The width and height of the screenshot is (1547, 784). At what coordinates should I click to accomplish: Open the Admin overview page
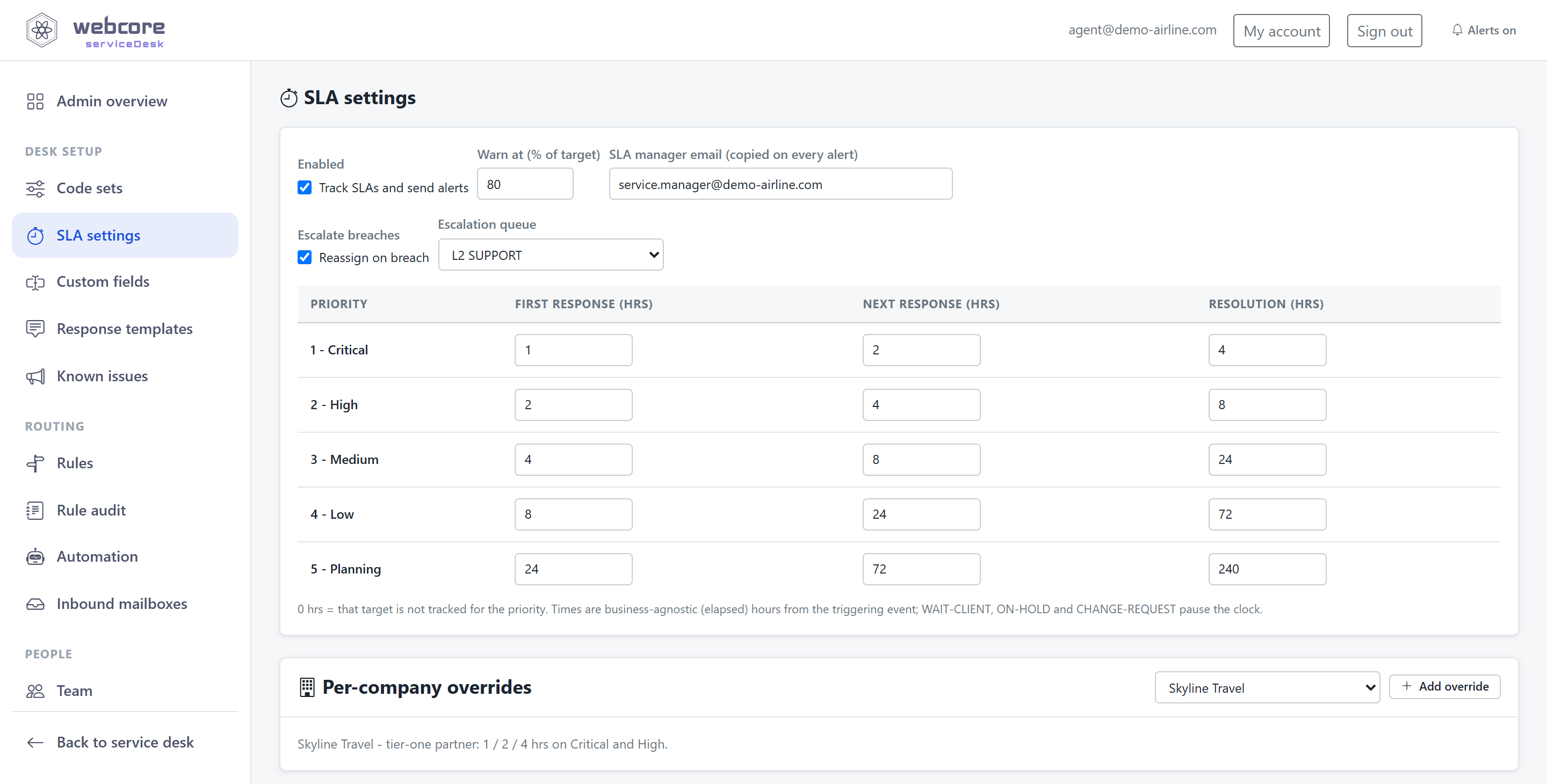(125, 101)
